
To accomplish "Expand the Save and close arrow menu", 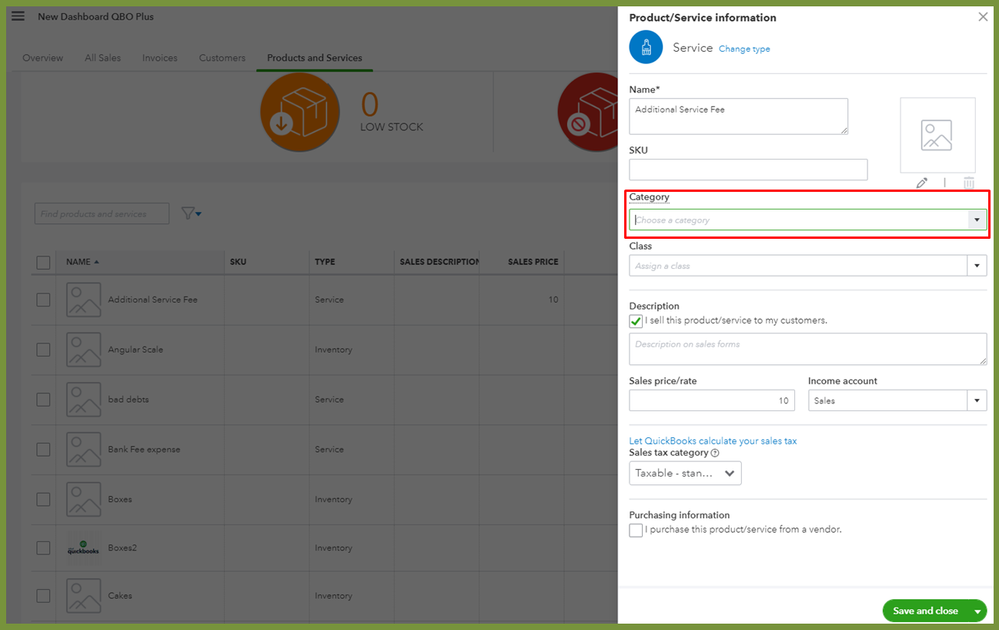I will coord(977,611).
